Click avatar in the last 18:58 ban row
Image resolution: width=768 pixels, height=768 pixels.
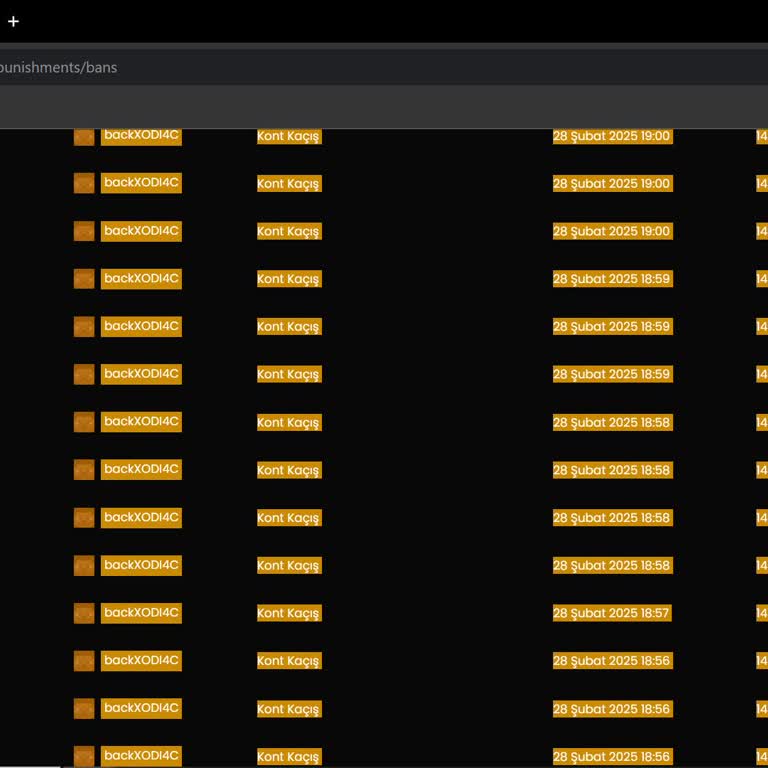[84, 565]
